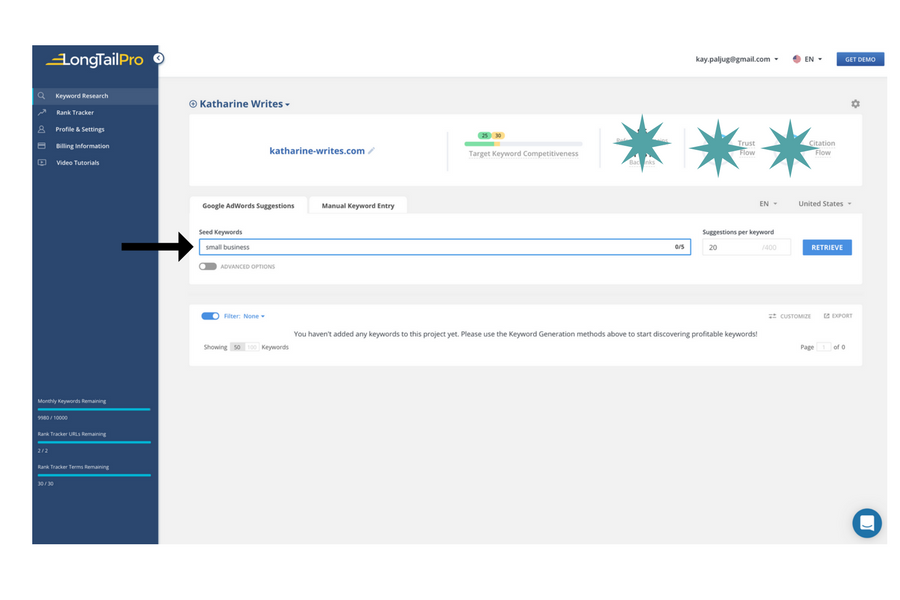Viewport: 900px width, 600px height.
Task: Open the United States country dropdown
Action: (x=825, y=204)
